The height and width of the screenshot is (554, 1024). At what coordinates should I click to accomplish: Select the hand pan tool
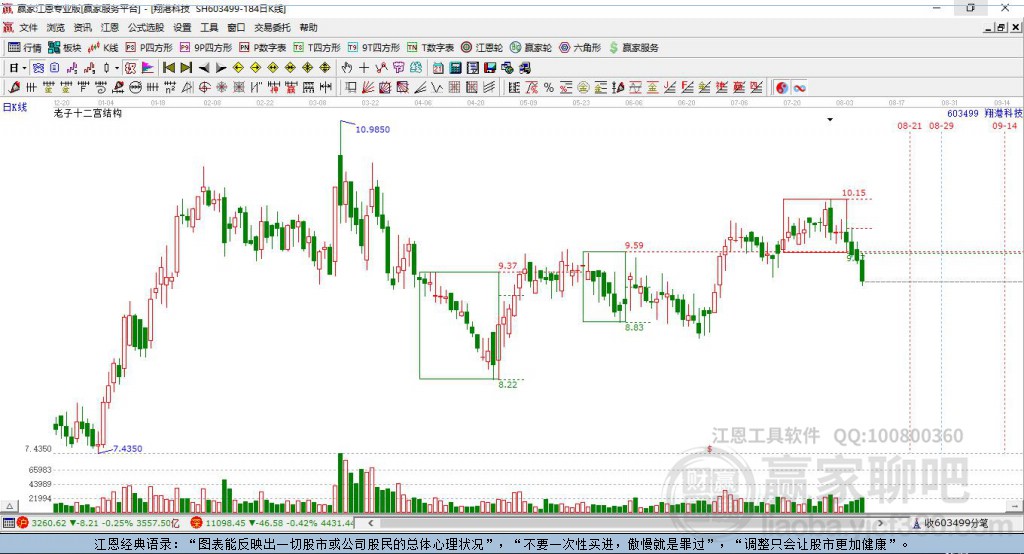[347, 68]
